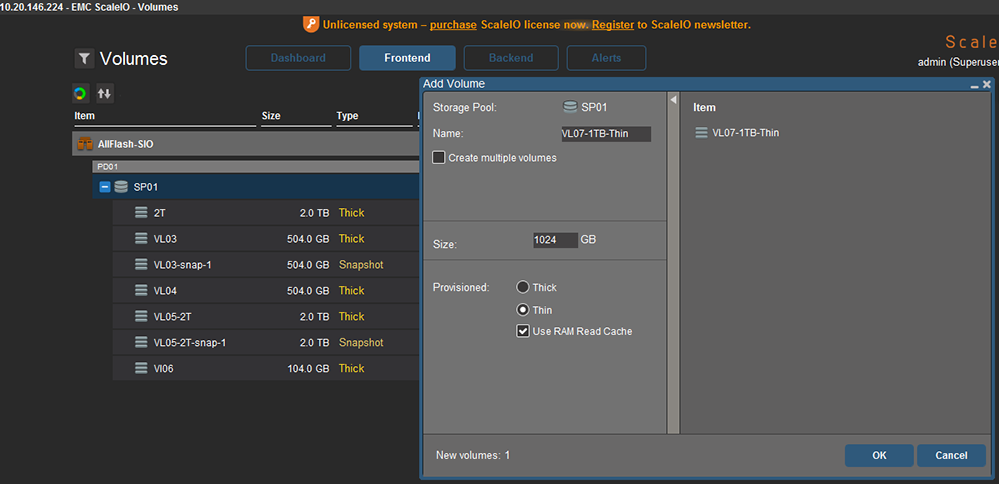999x484 pixels.
Task: Follow the Register newsletter link
Action: (613, 25)
